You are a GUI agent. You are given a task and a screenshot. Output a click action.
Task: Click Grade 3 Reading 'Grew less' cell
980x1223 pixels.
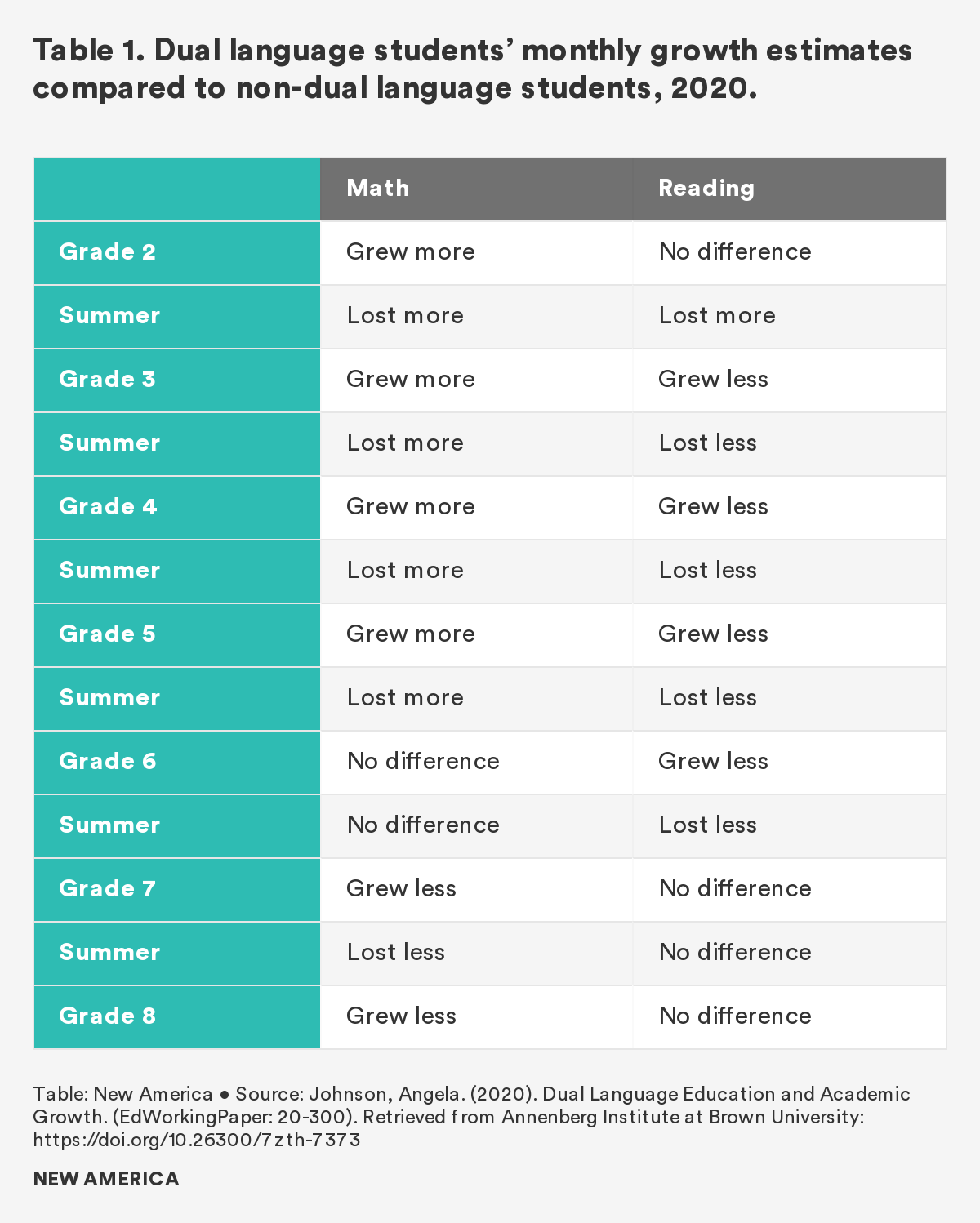pyautogui.click(x=713, y=380)
